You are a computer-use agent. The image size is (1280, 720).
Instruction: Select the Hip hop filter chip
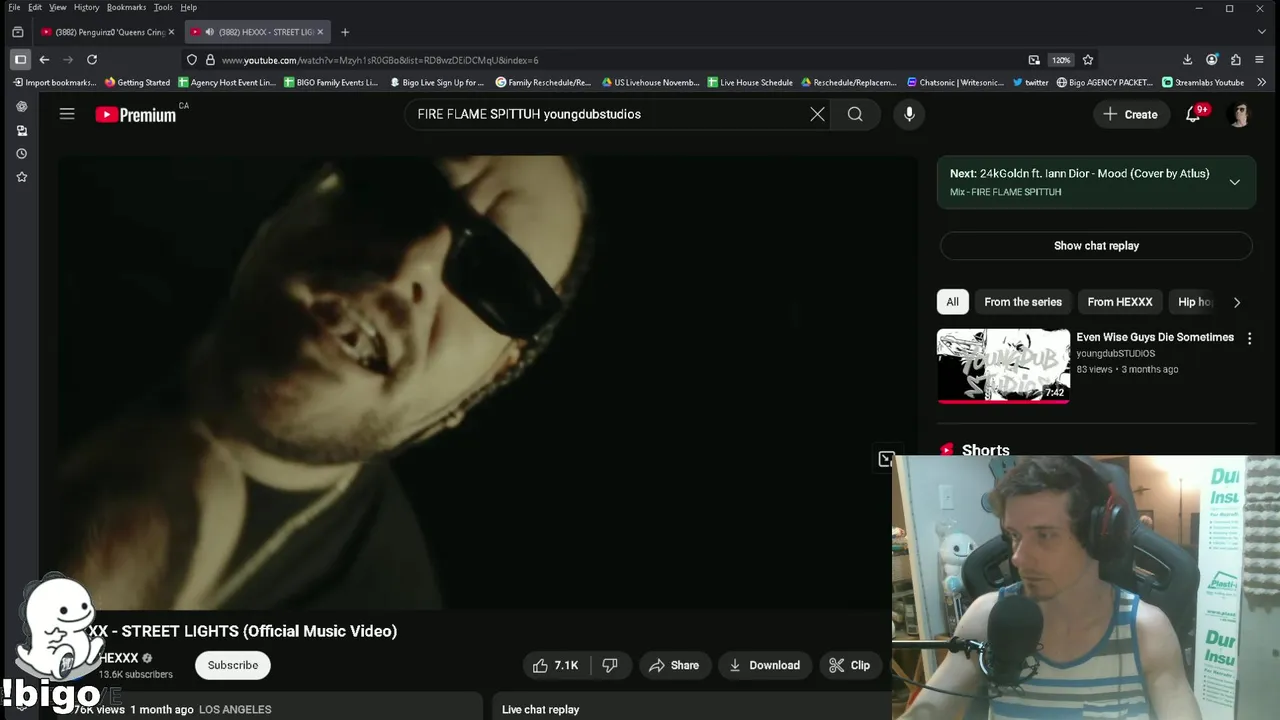coord(1194,302)
